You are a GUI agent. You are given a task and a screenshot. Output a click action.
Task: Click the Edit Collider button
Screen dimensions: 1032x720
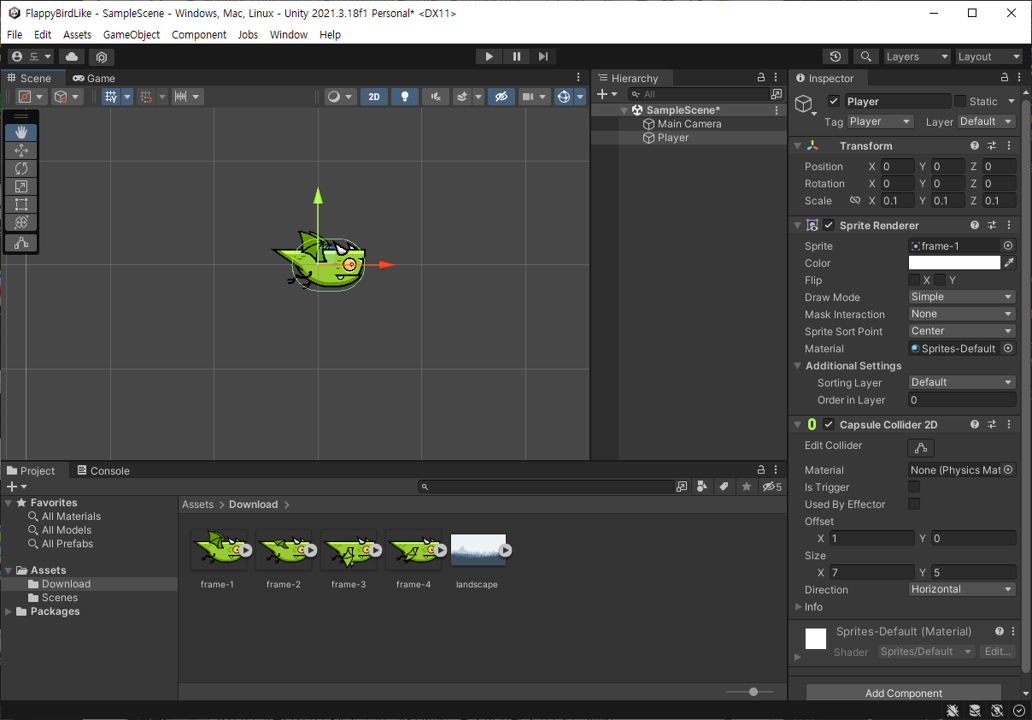coord(921,448)
